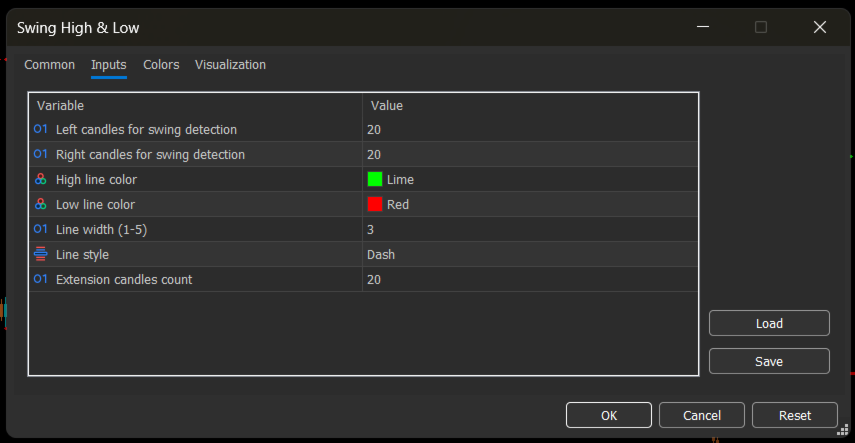
Task: Click integer icon beside Left candles variable
Action: click(x=40, y=129)
